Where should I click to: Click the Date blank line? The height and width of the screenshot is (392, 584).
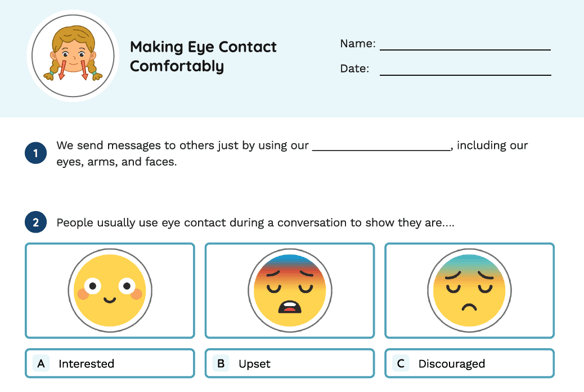click(x=465, y=71)
